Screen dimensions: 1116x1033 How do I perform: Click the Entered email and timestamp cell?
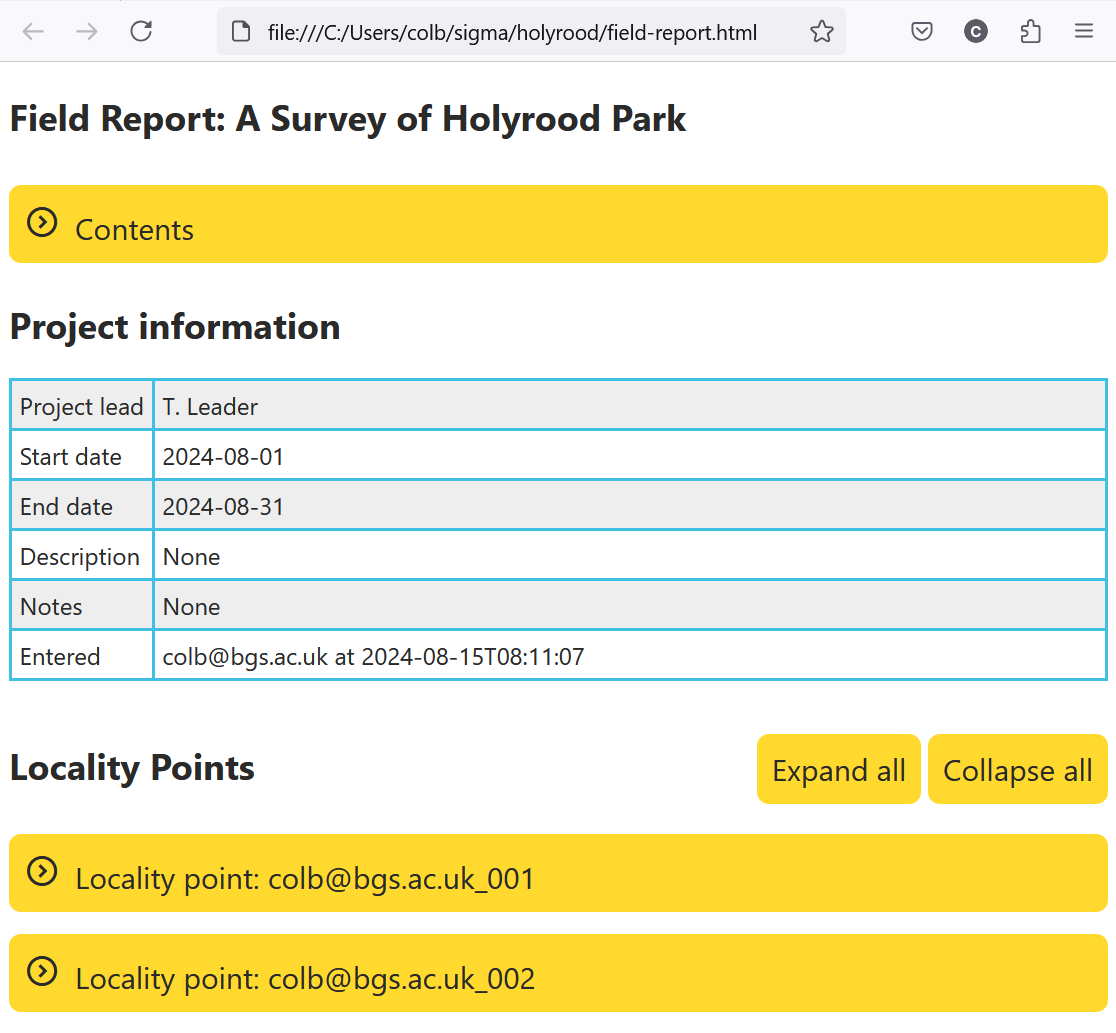coord(630,656)
